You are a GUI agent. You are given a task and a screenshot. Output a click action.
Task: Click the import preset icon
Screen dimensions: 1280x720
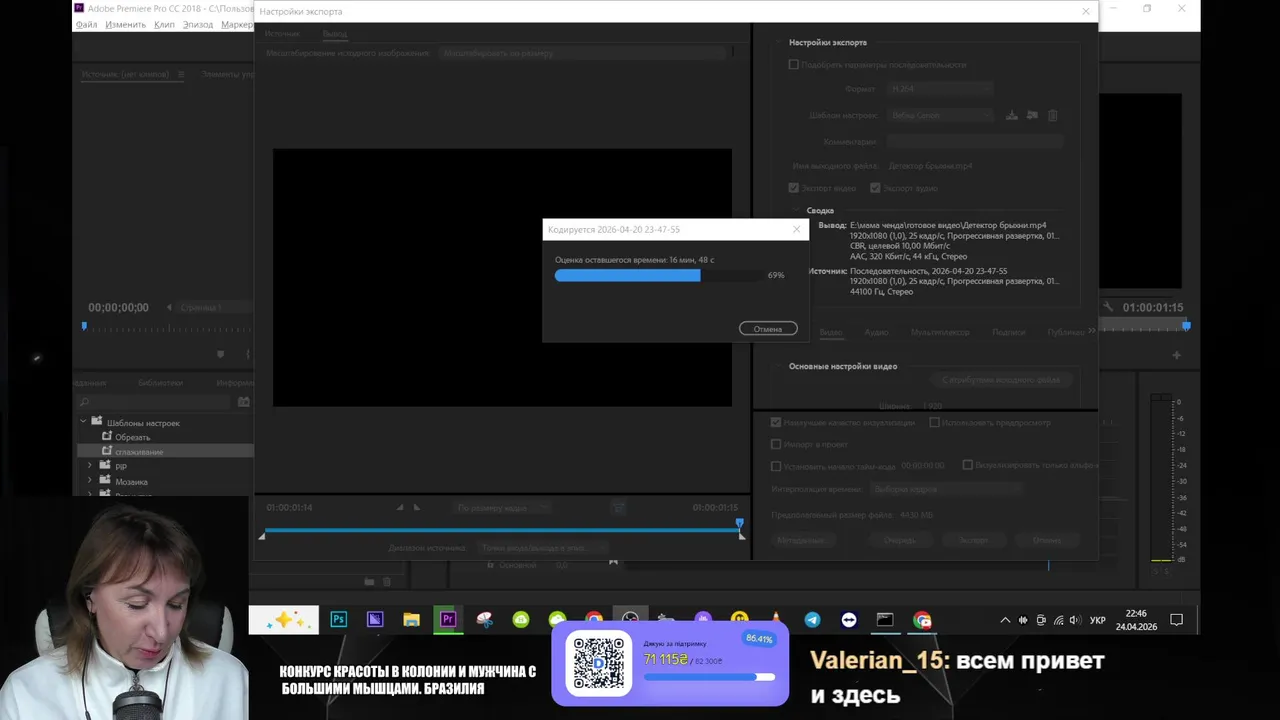(1032, 115)
